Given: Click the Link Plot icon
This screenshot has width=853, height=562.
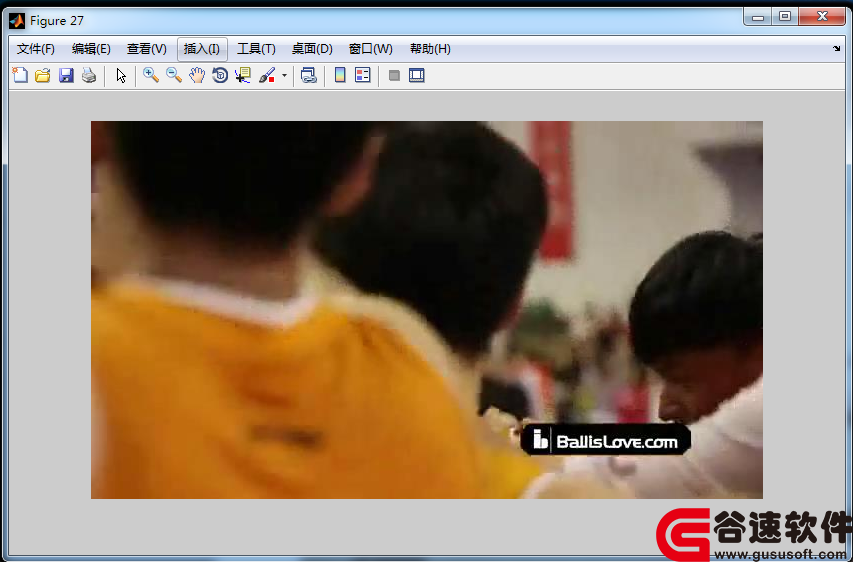Looking at the screenshot, I should 308,75.
